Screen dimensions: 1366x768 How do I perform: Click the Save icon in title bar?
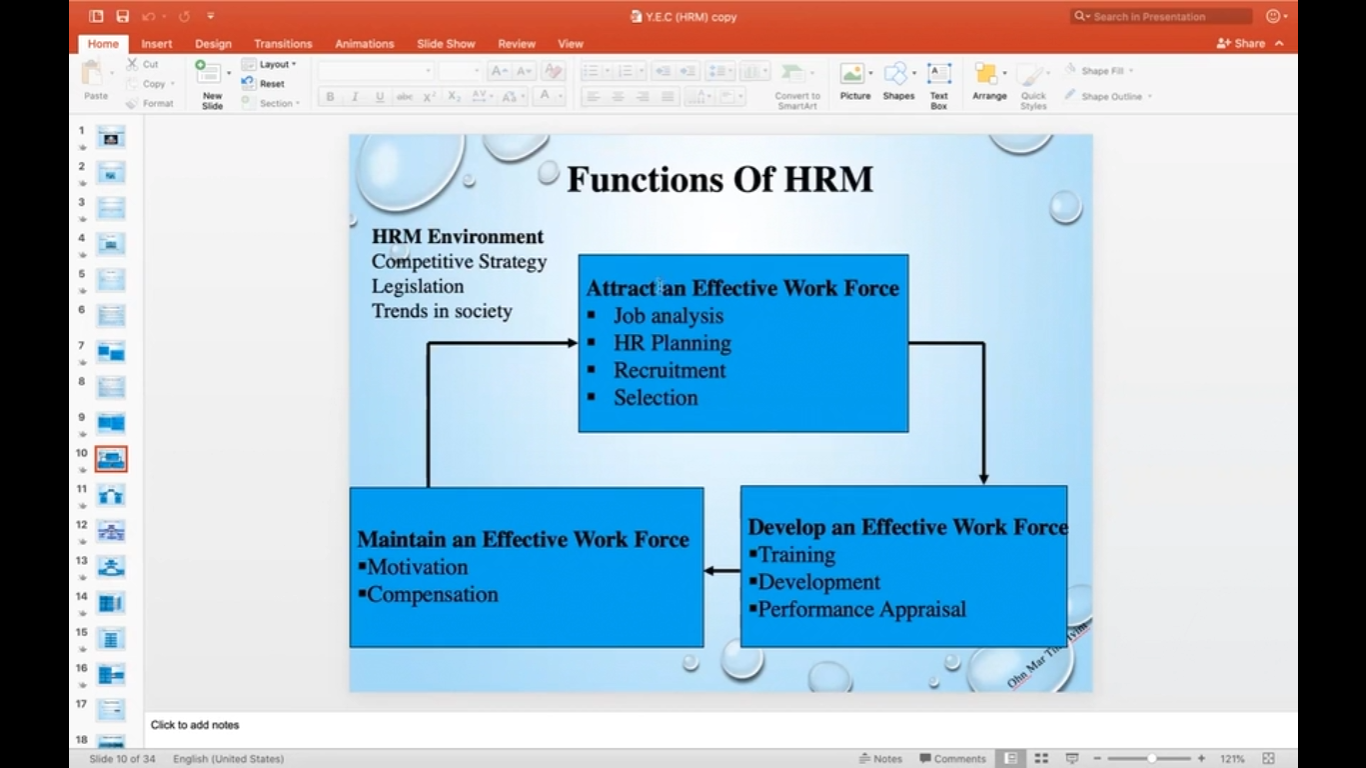click(x=122, y=16)
